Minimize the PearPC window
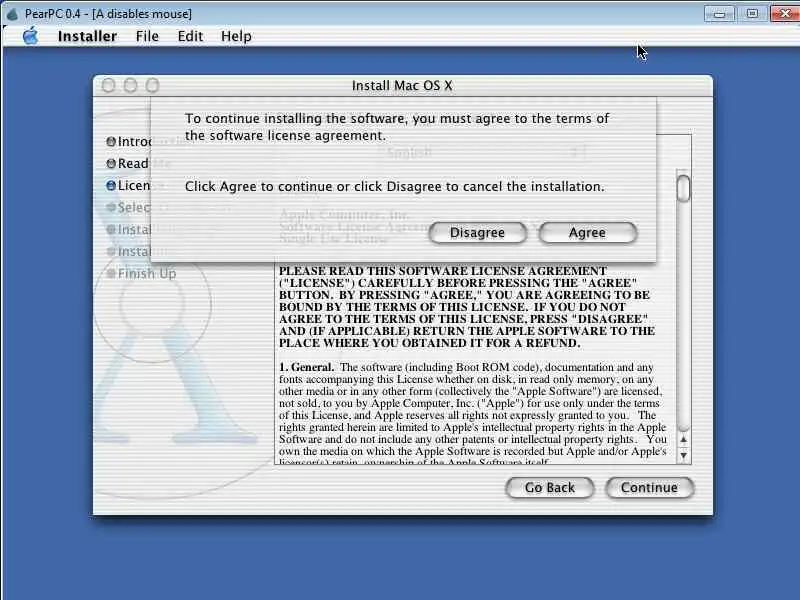 pyautogui.click(x=719, y=14)
